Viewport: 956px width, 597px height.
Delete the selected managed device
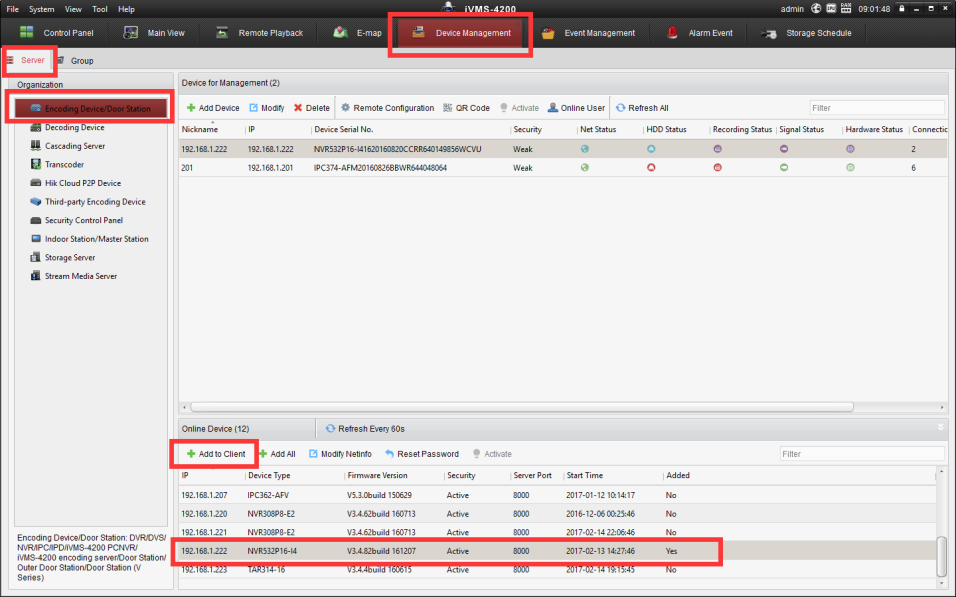pos(311,108)
